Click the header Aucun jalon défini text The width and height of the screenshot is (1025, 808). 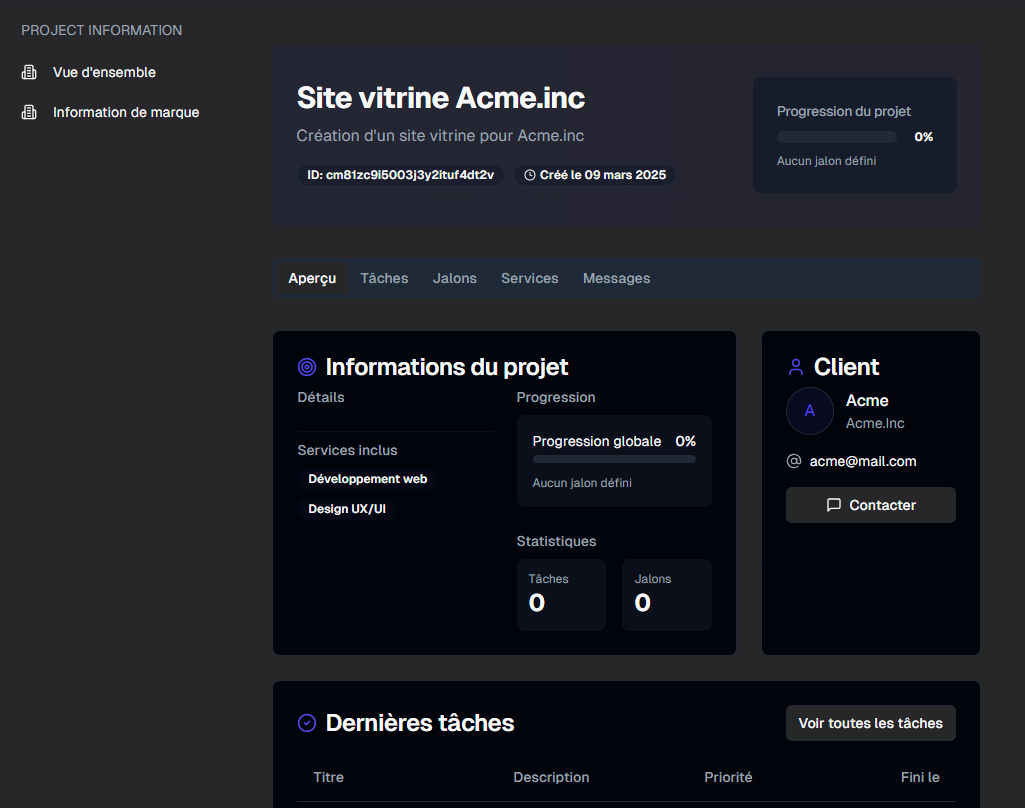coord(826,161)
